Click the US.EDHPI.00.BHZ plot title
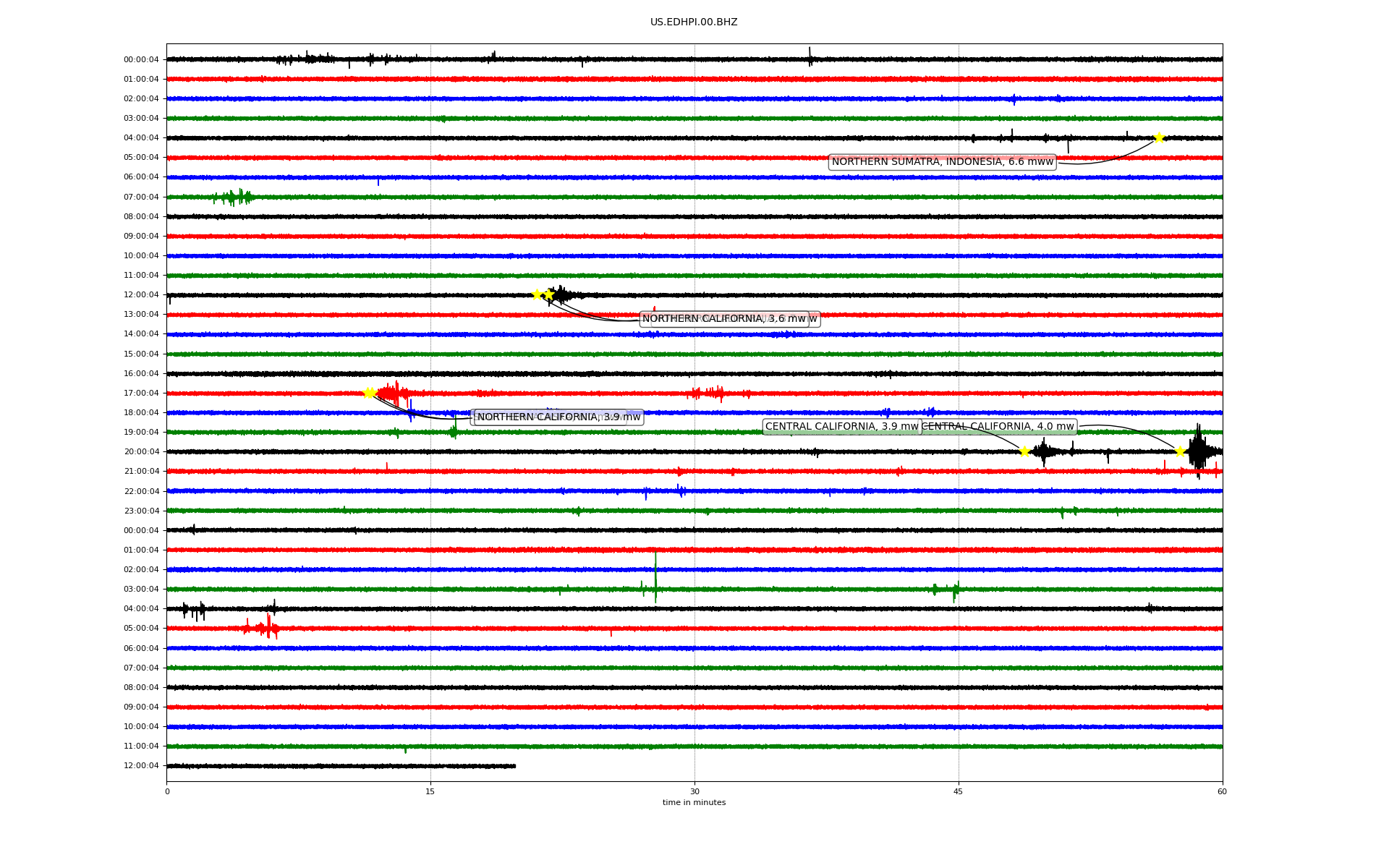Image resolution: width=1389 pixels, height=868 pixels. pyautogui.click(x=694, y=22)
